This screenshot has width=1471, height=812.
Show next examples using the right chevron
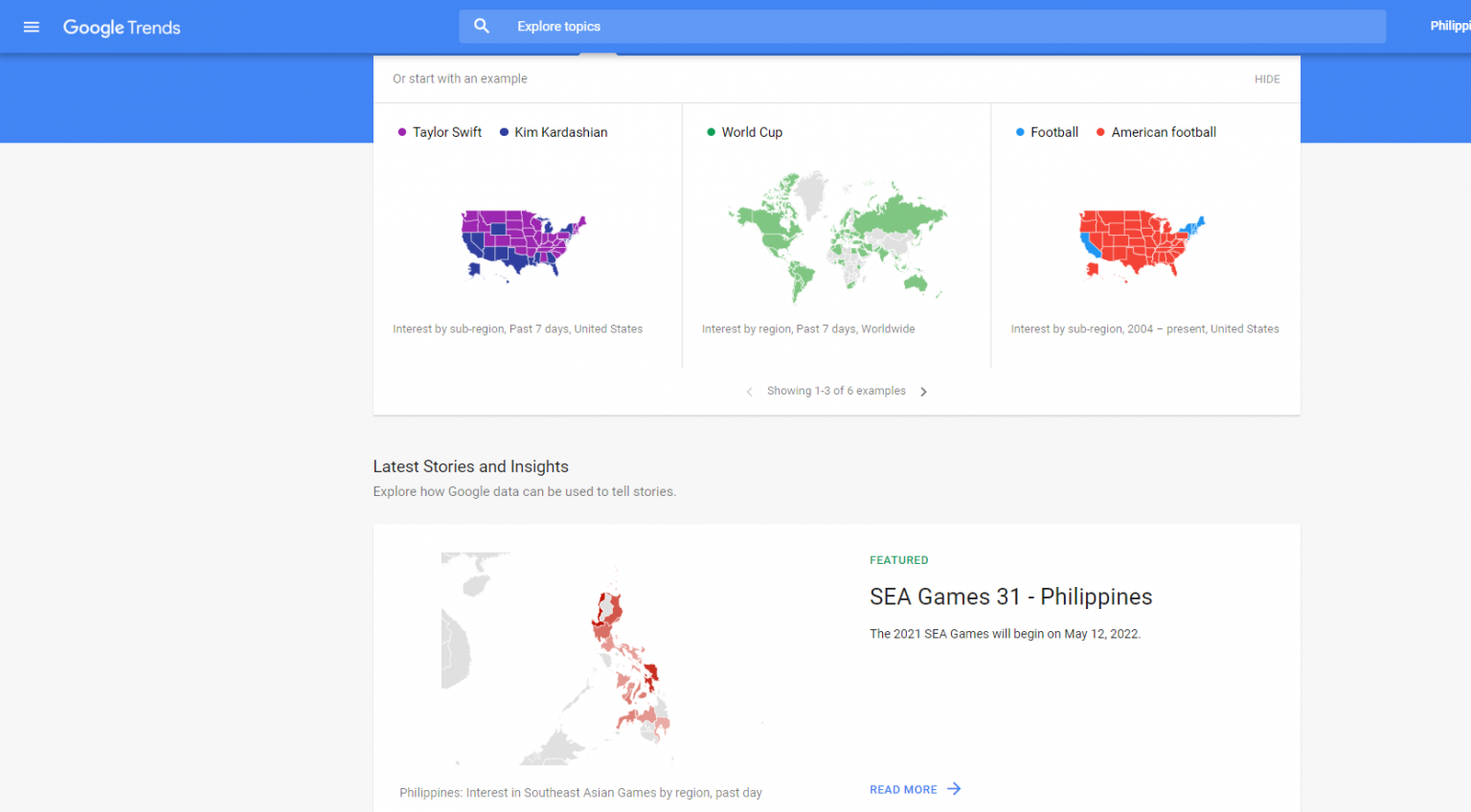pos(923,391)
